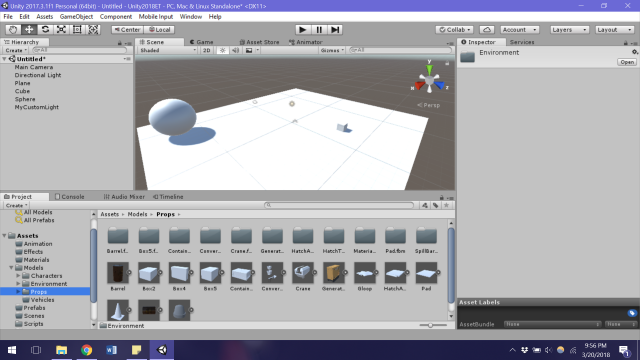Toggle 2D view mode in Scene
The image size is (640, 360).
click(207, 50)
